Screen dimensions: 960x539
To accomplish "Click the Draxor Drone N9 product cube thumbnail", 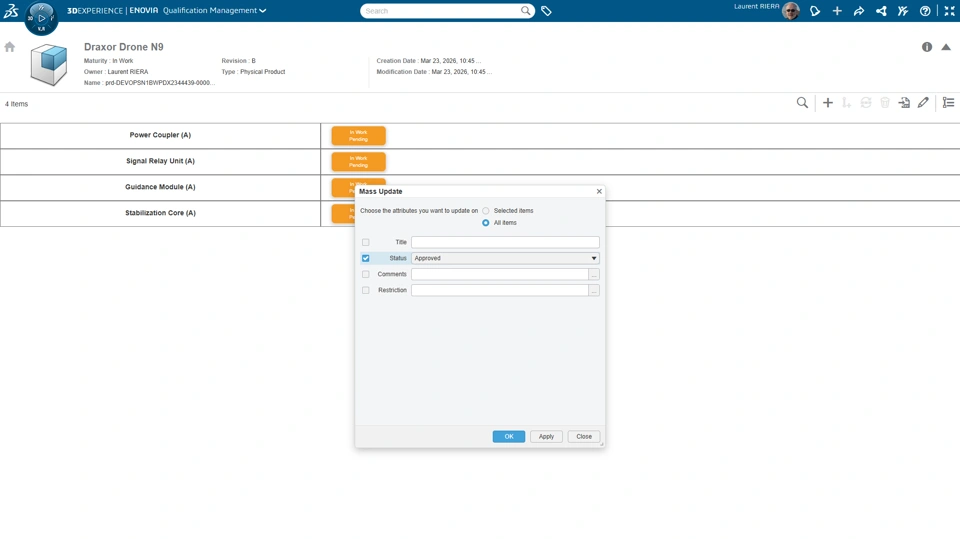I will [x=49, y=64].
